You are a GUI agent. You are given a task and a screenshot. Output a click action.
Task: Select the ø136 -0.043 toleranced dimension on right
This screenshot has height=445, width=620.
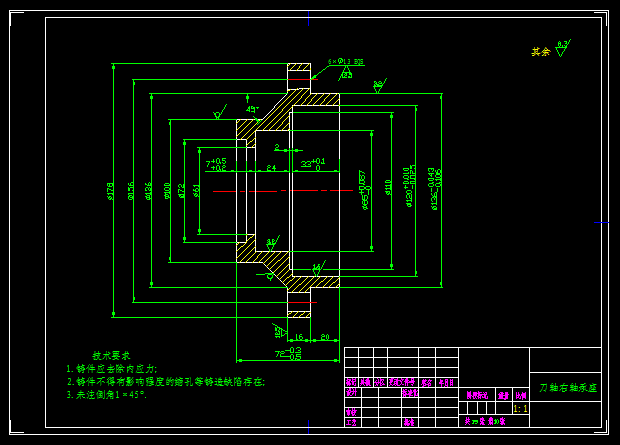[x=434, y=189]
